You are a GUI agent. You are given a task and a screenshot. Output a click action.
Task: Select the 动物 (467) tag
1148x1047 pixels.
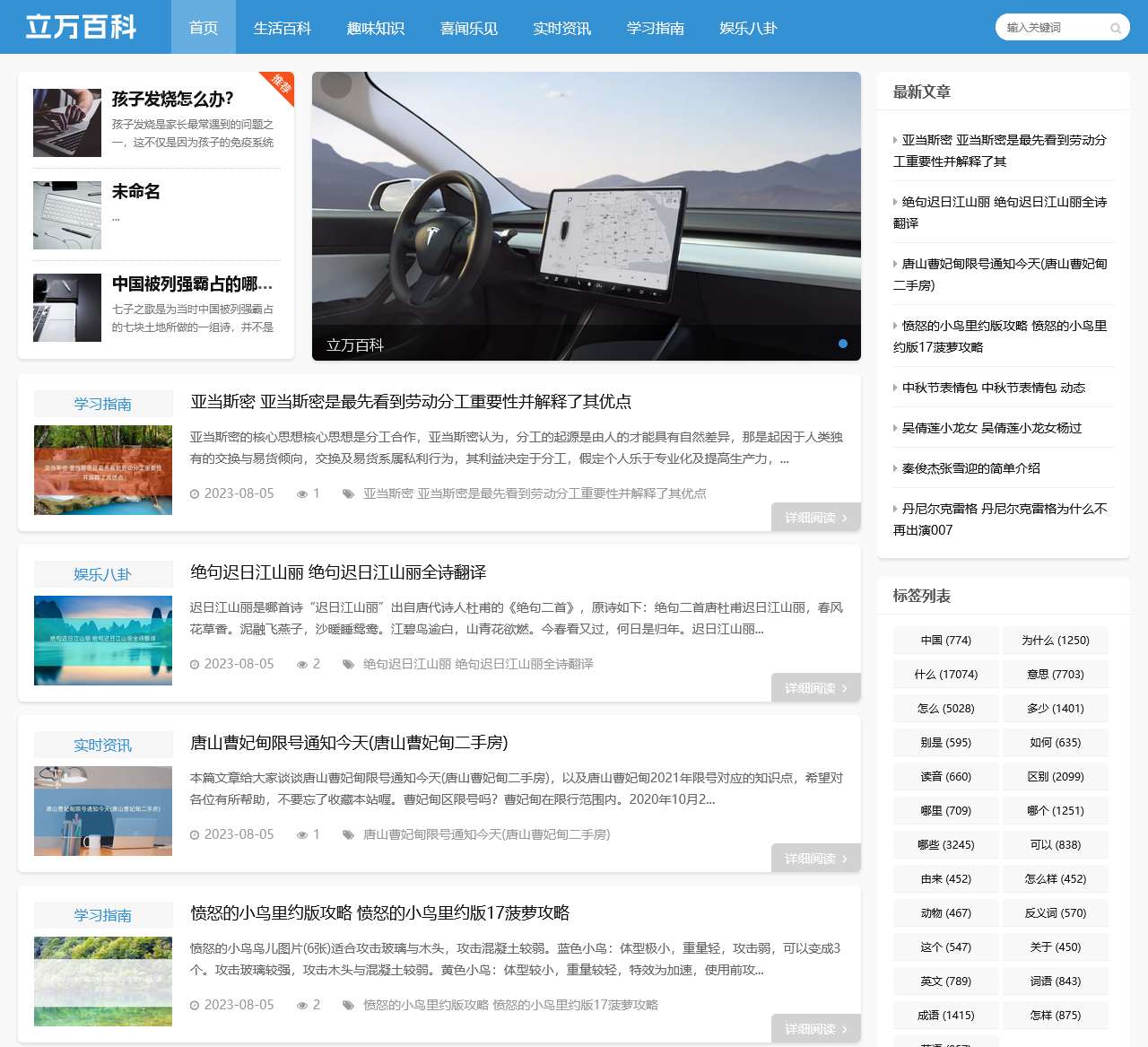coord(946,913)
